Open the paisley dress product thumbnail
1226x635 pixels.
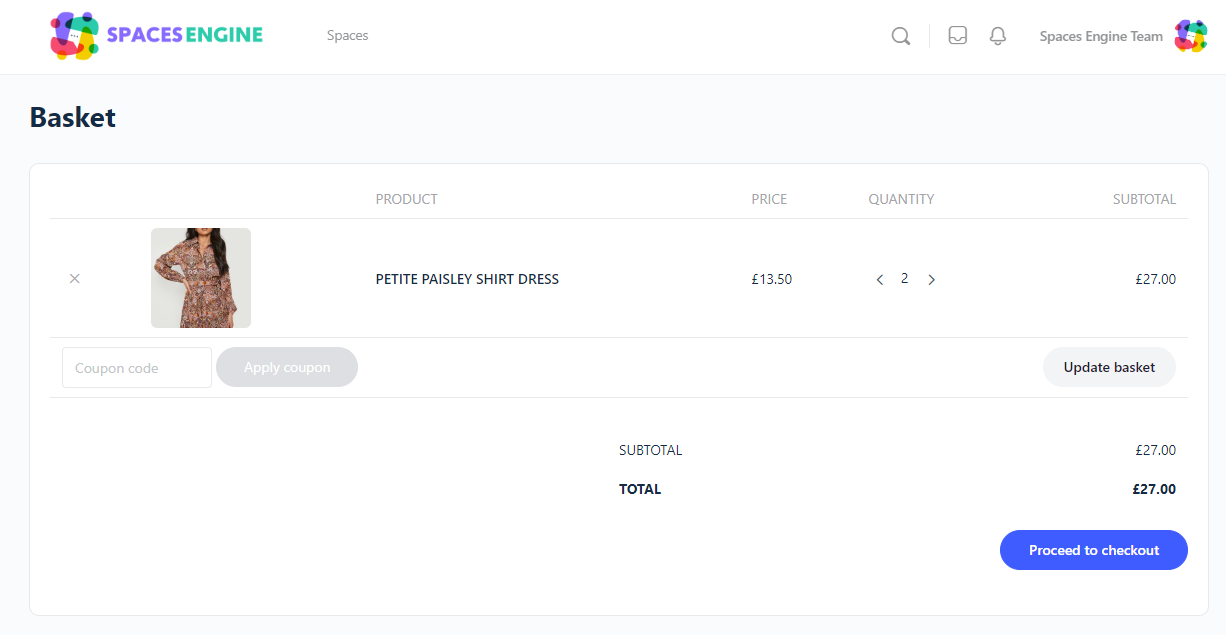[x=201, y=278]
